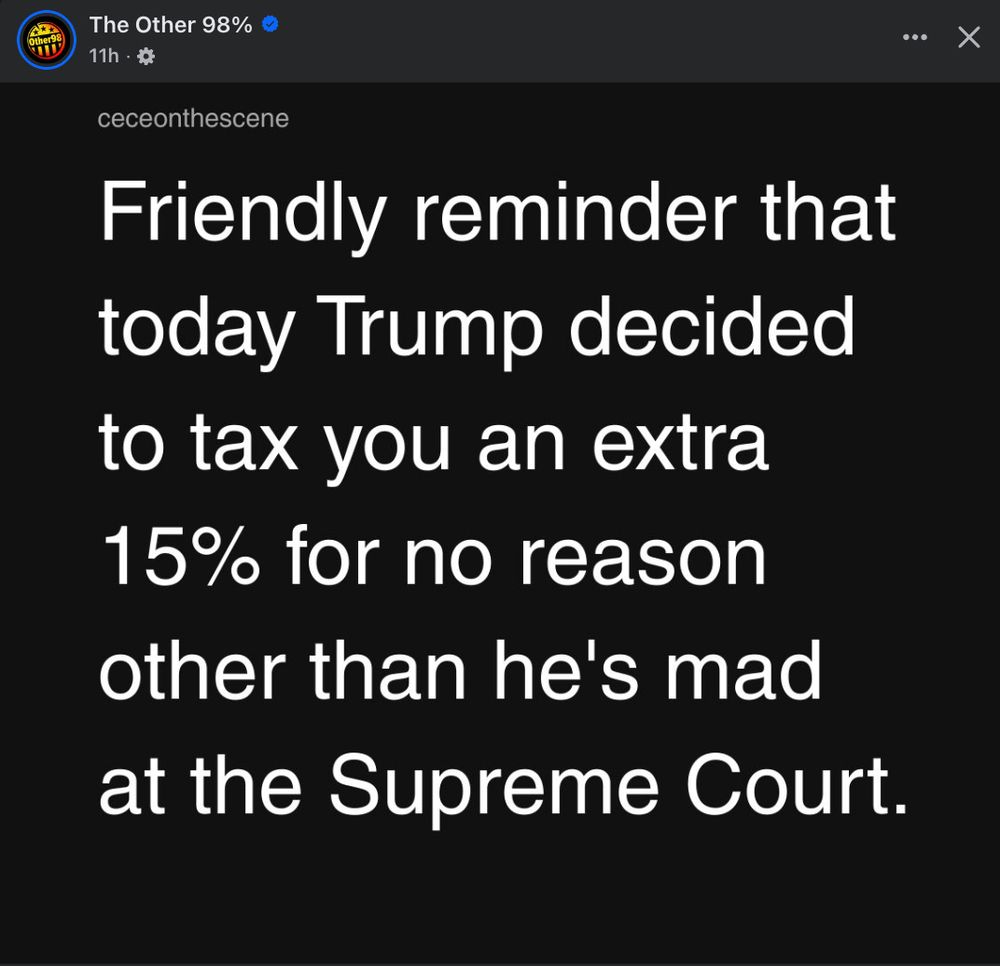Click the words "Friendly reminder that"

(497, 215)
